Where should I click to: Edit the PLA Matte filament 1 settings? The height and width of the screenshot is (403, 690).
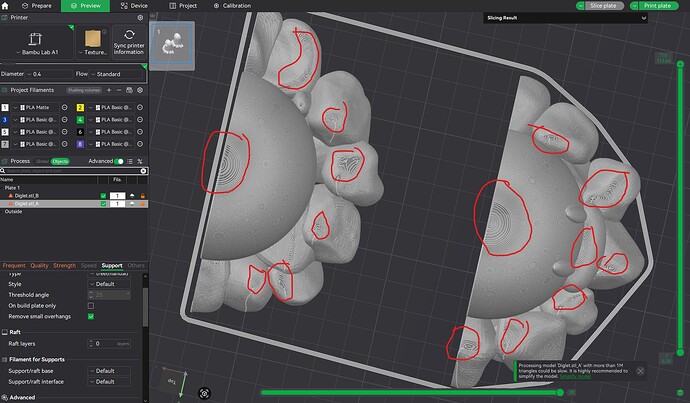(x=64, y=107)
